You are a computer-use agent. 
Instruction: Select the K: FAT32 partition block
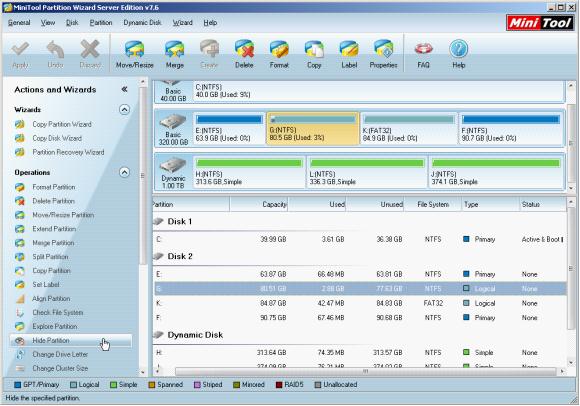tap(409, 128)
